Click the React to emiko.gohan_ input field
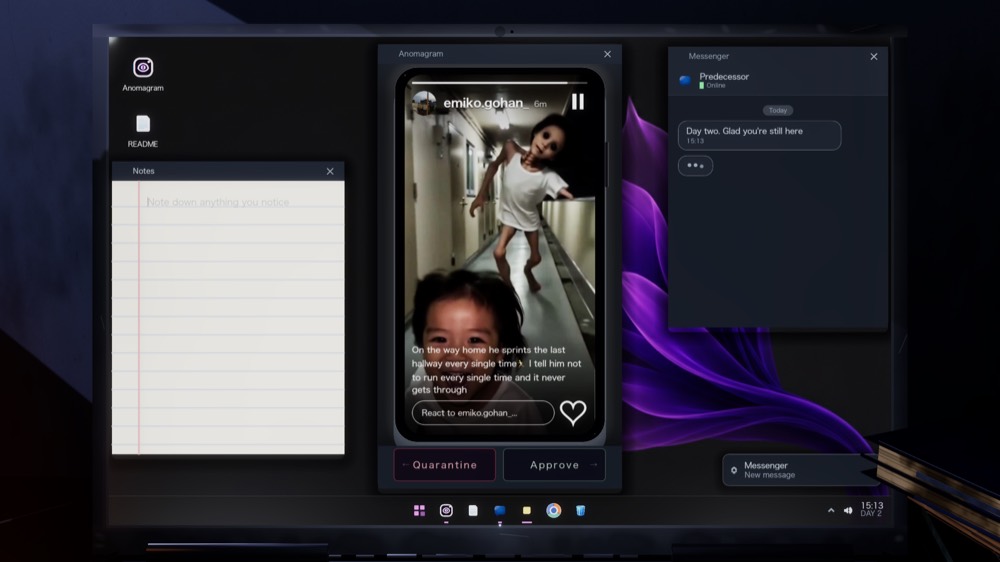1000x562 pixels. point(483,413)
